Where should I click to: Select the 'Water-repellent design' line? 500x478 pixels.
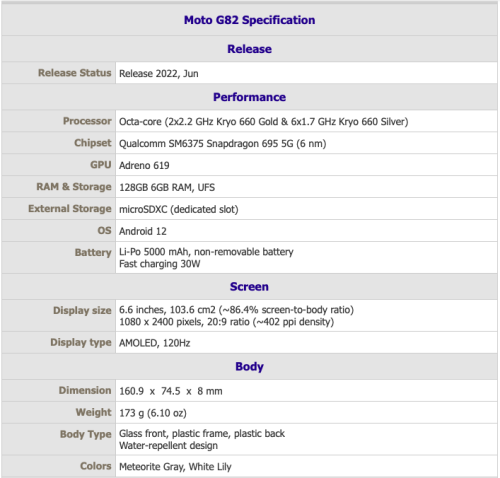[x=168, y=445]
